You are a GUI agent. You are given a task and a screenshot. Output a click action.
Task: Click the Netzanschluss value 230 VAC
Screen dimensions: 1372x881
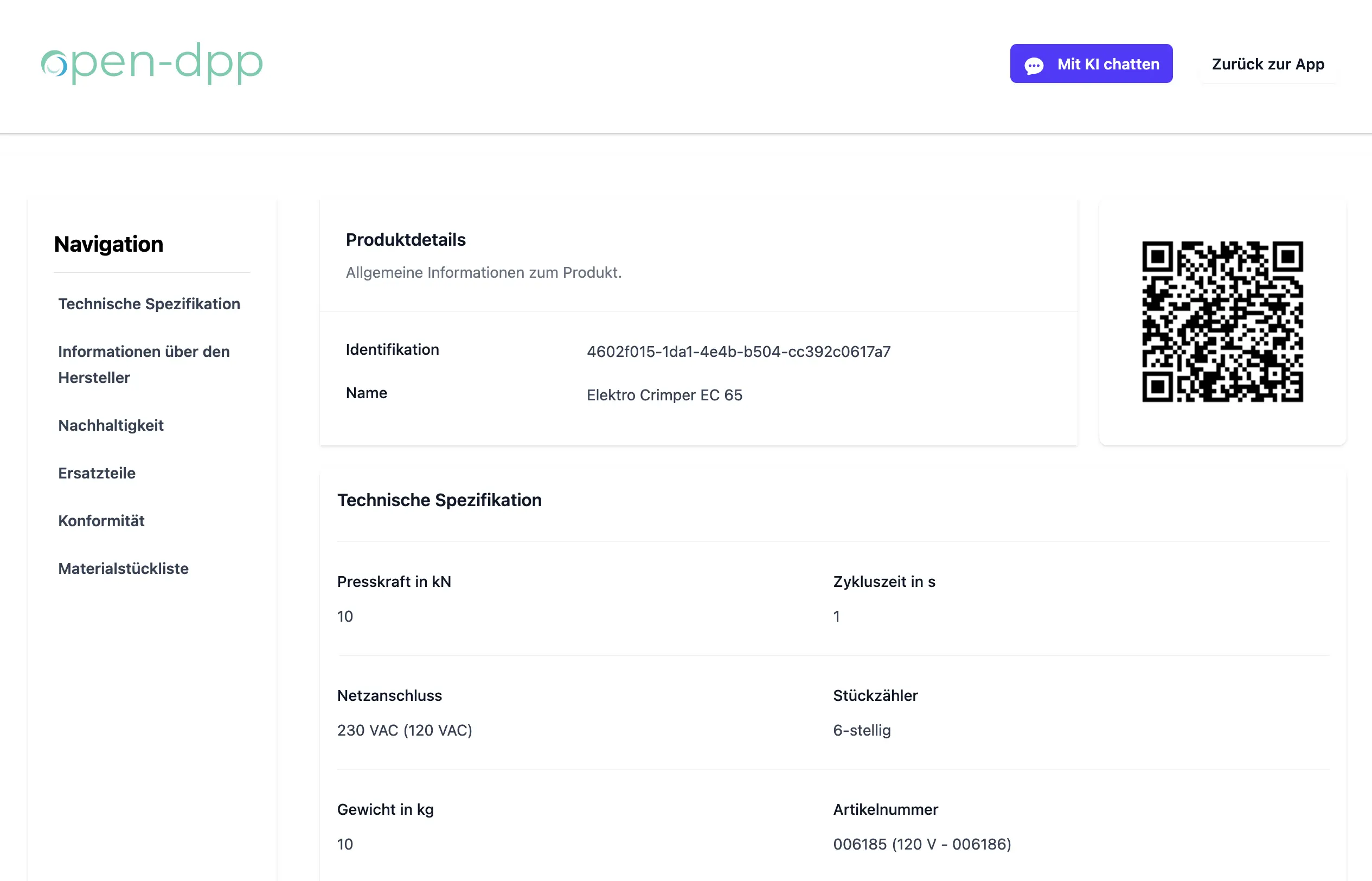[405, 730]
